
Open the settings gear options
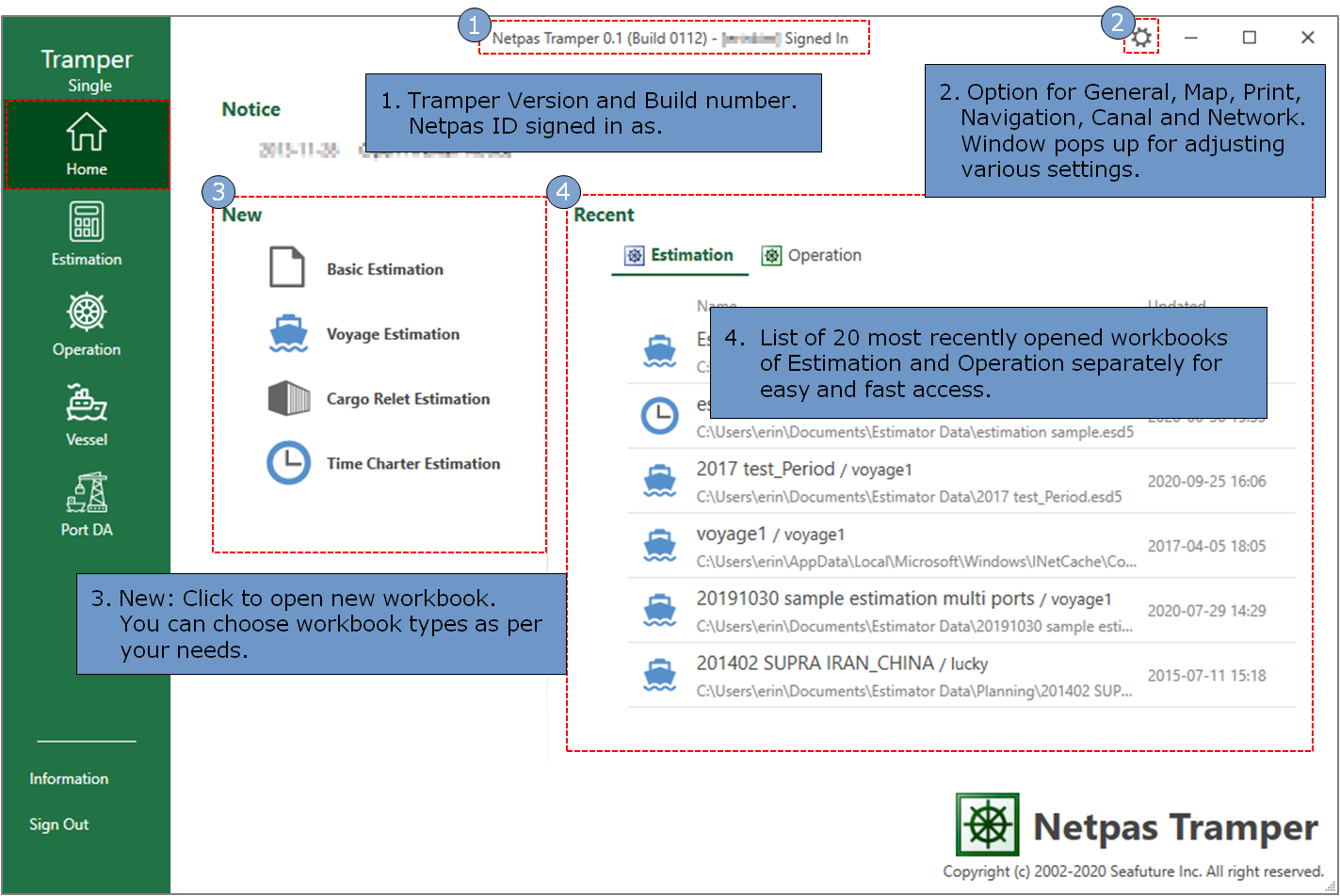coord(1141,38)
